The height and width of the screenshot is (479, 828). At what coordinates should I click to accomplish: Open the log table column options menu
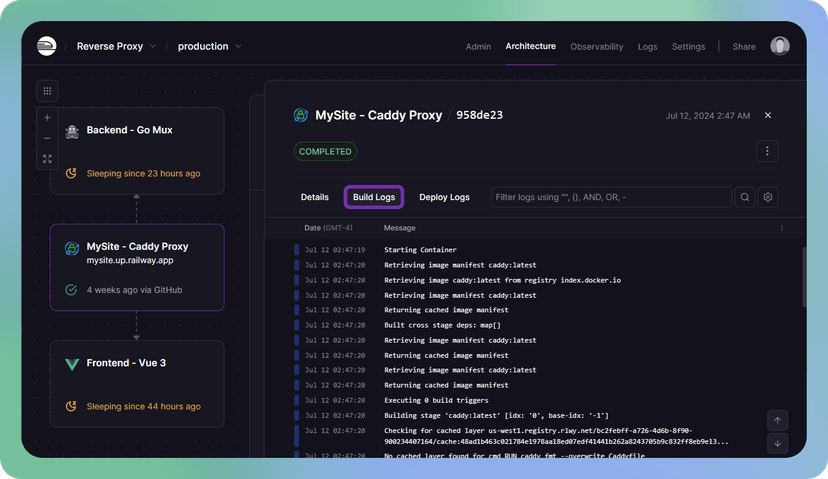[x=782, y=228]
